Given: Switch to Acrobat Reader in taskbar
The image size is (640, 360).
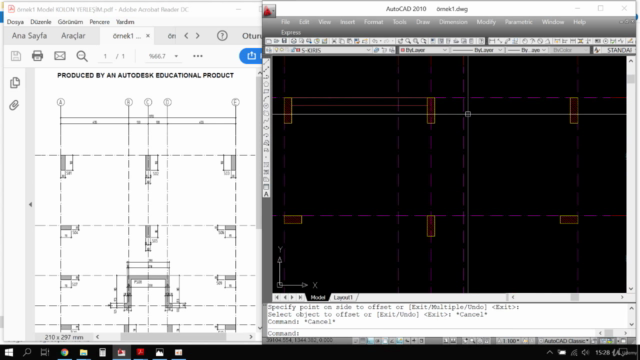Looking at the screenshot, I should (141, 352).
